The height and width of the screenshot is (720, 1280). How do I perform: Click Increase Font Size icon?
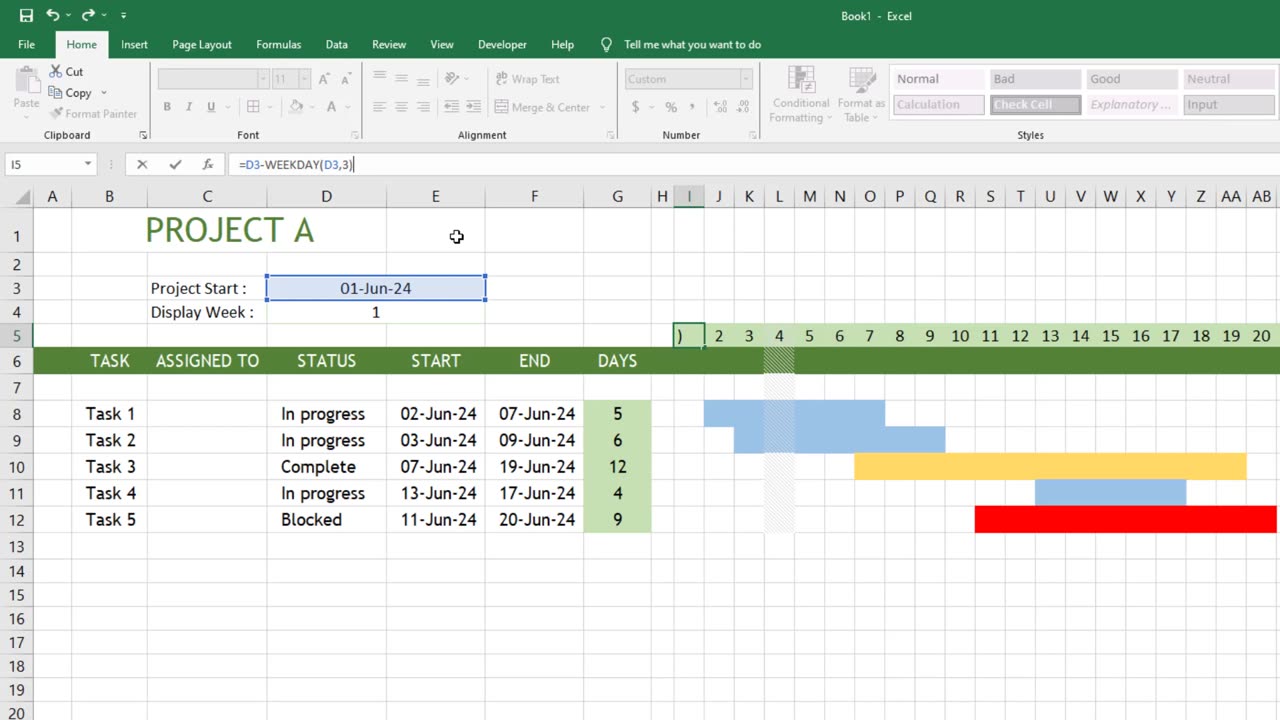point(324,79)
